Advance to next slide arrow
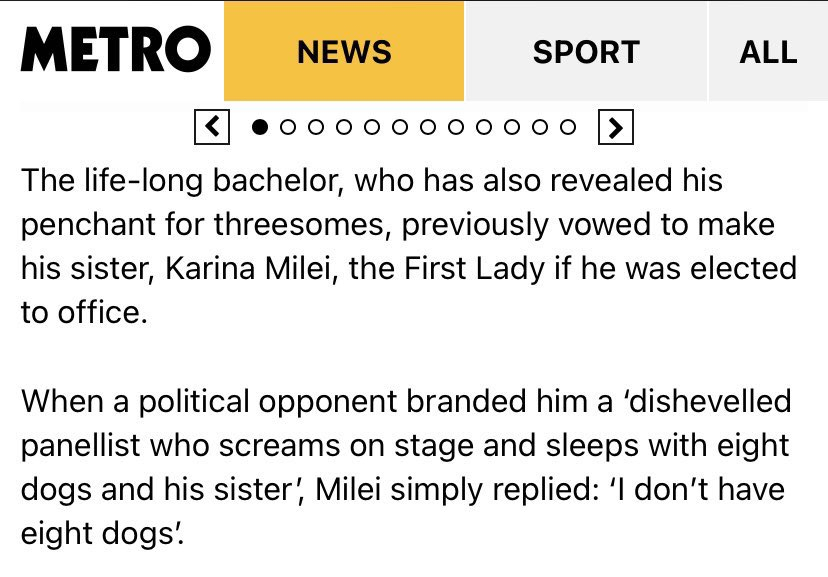The width and height of the screenshot is (828, 577). 616,127
